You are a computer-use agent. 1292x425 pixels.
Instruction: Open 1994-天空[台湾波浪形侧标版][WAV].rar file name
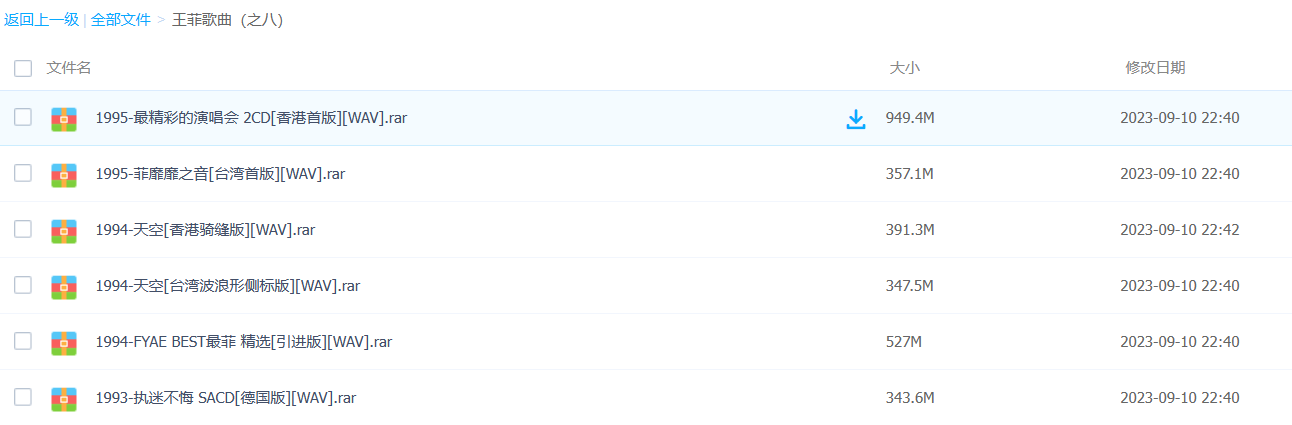tap(228, 286)
